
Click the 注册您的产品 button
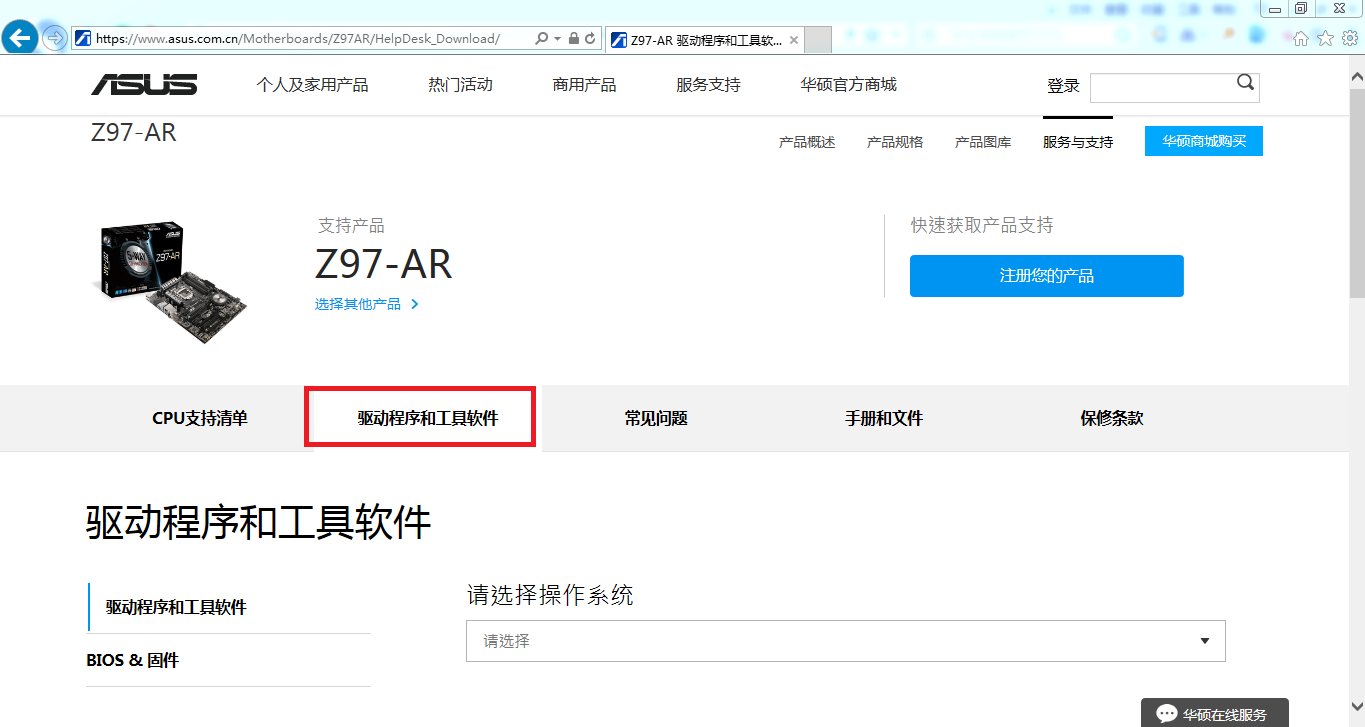point(1047,276)
